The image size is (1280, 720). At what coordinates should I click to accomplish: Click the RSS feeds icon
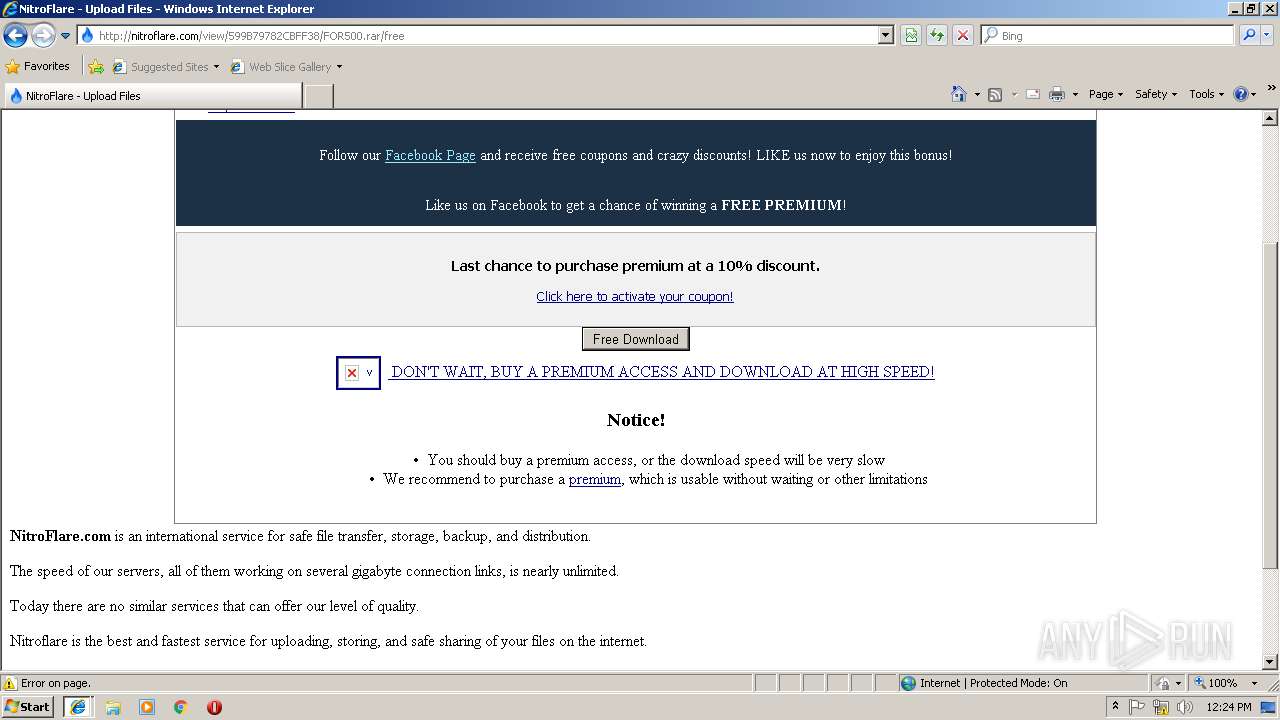pyautogui.click(x=995, y=94)
